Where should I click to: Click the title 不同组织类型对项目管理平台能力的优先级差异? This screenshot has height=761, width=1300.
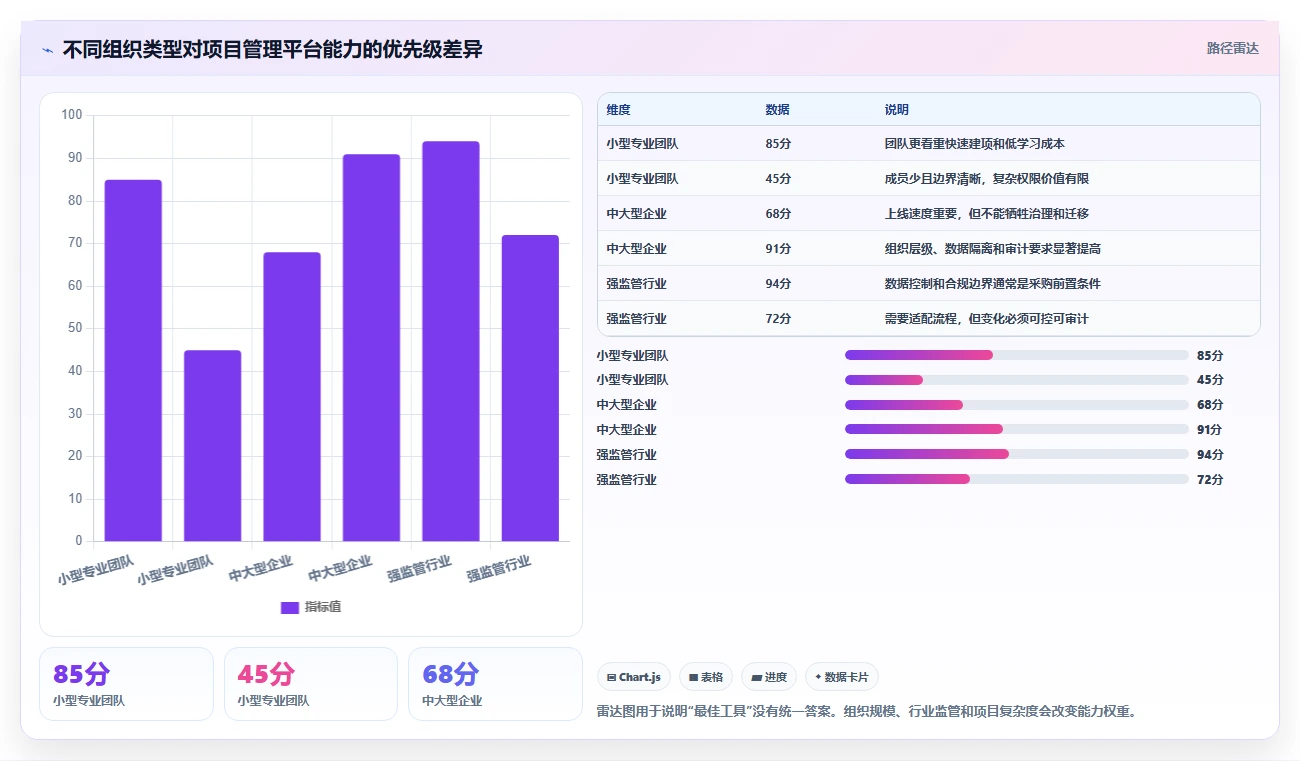tap(273, 49)
